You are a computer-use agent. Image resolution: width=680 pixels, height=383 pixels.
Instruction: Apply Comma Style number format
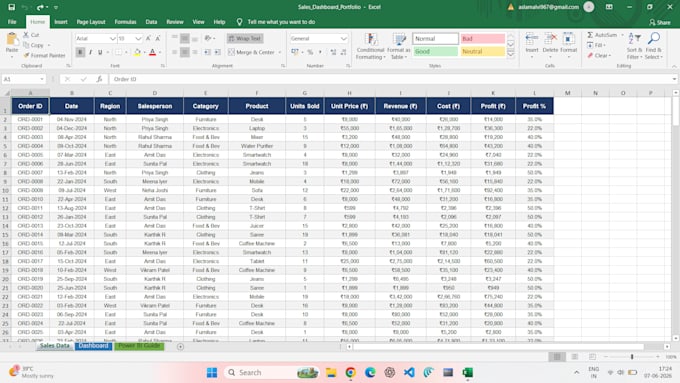[x=320, y=52]
